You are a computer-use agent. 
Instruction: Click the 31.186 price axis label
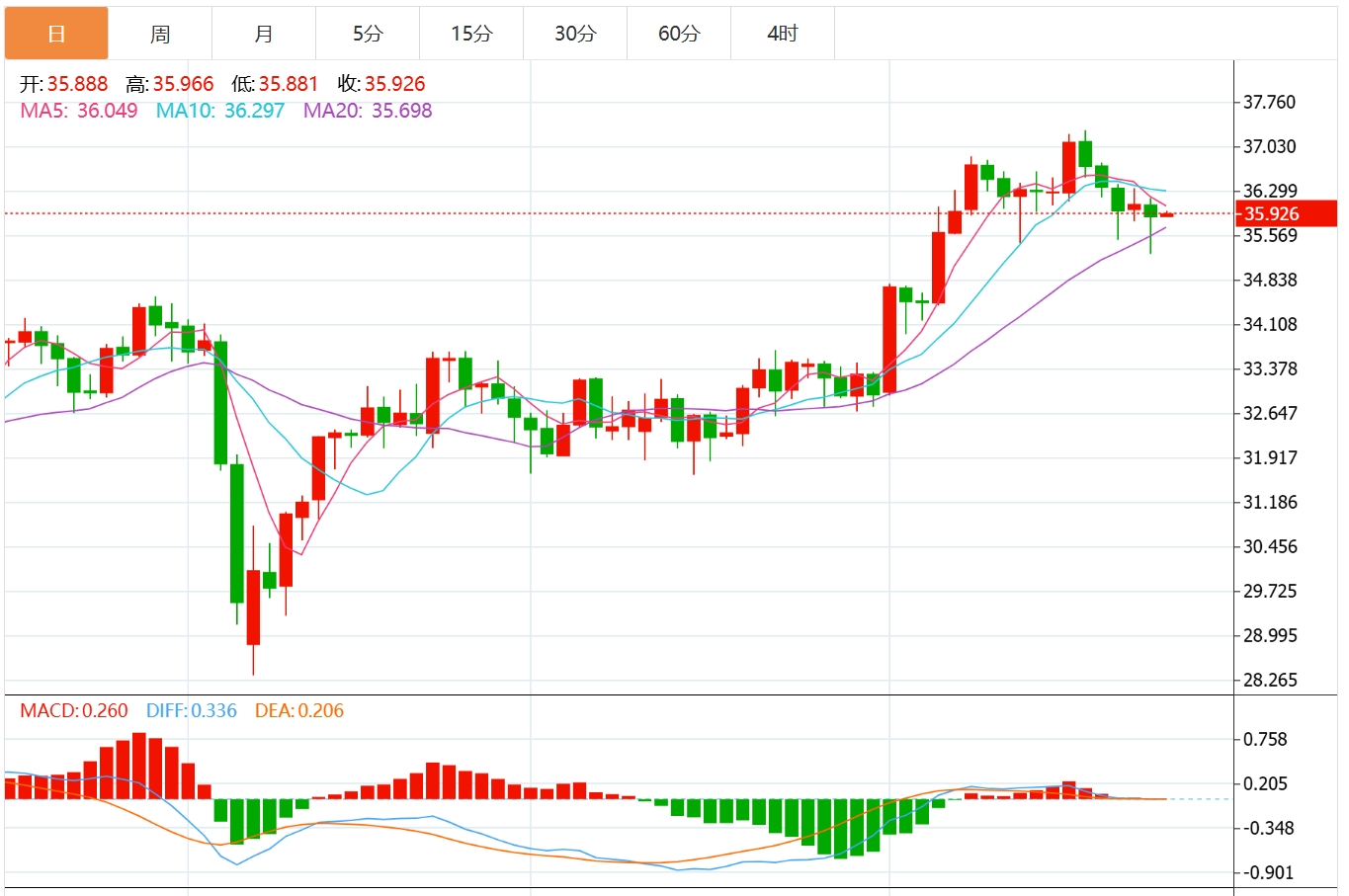[1269, 502]
